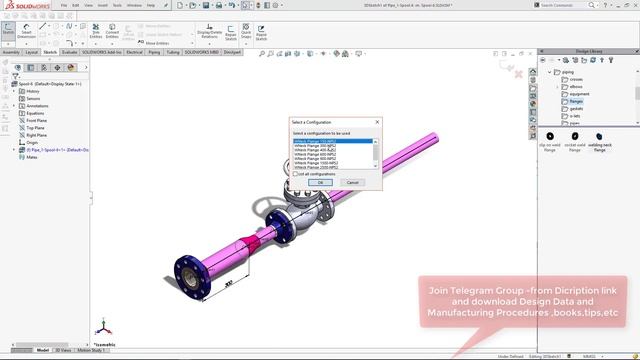This screenshot has width=640, height=360.
Task: Click Design Library refresh icon
Action: pyautogui.click(x=593, y=60)
